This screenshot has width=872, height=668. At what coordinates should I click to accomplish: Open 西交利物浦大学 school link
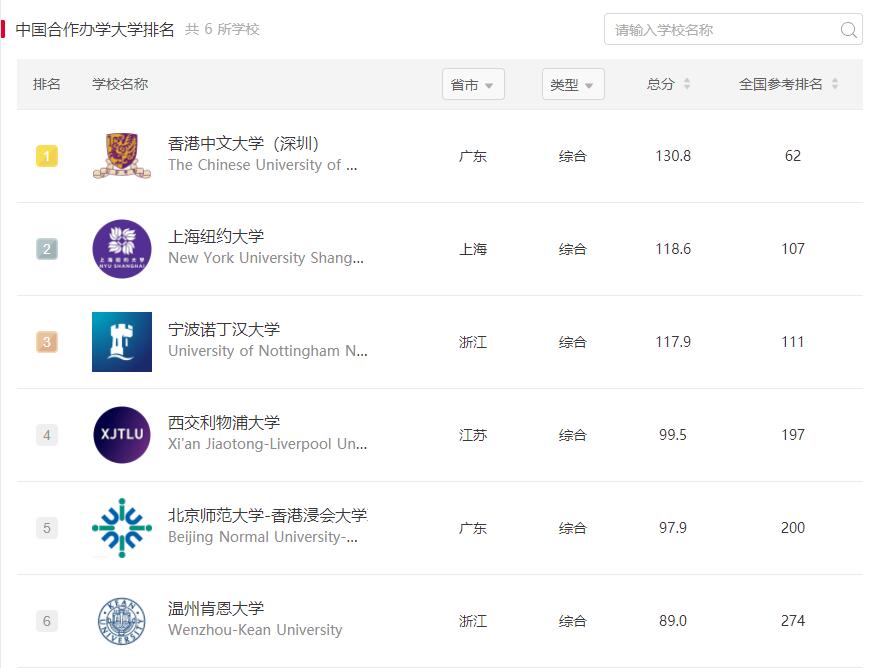pos(224,422)
